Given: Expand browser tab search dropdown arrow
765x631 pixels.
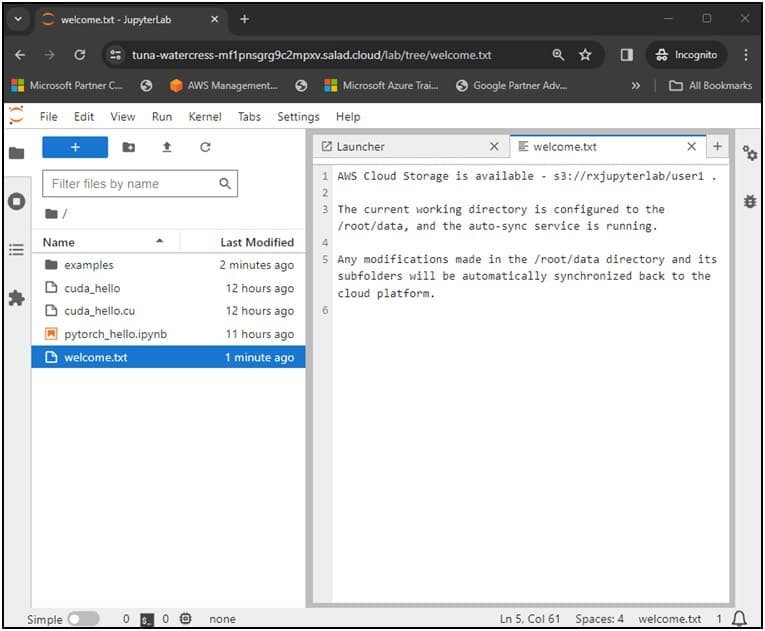Looking at the screenshot, I should click(18, 19).
